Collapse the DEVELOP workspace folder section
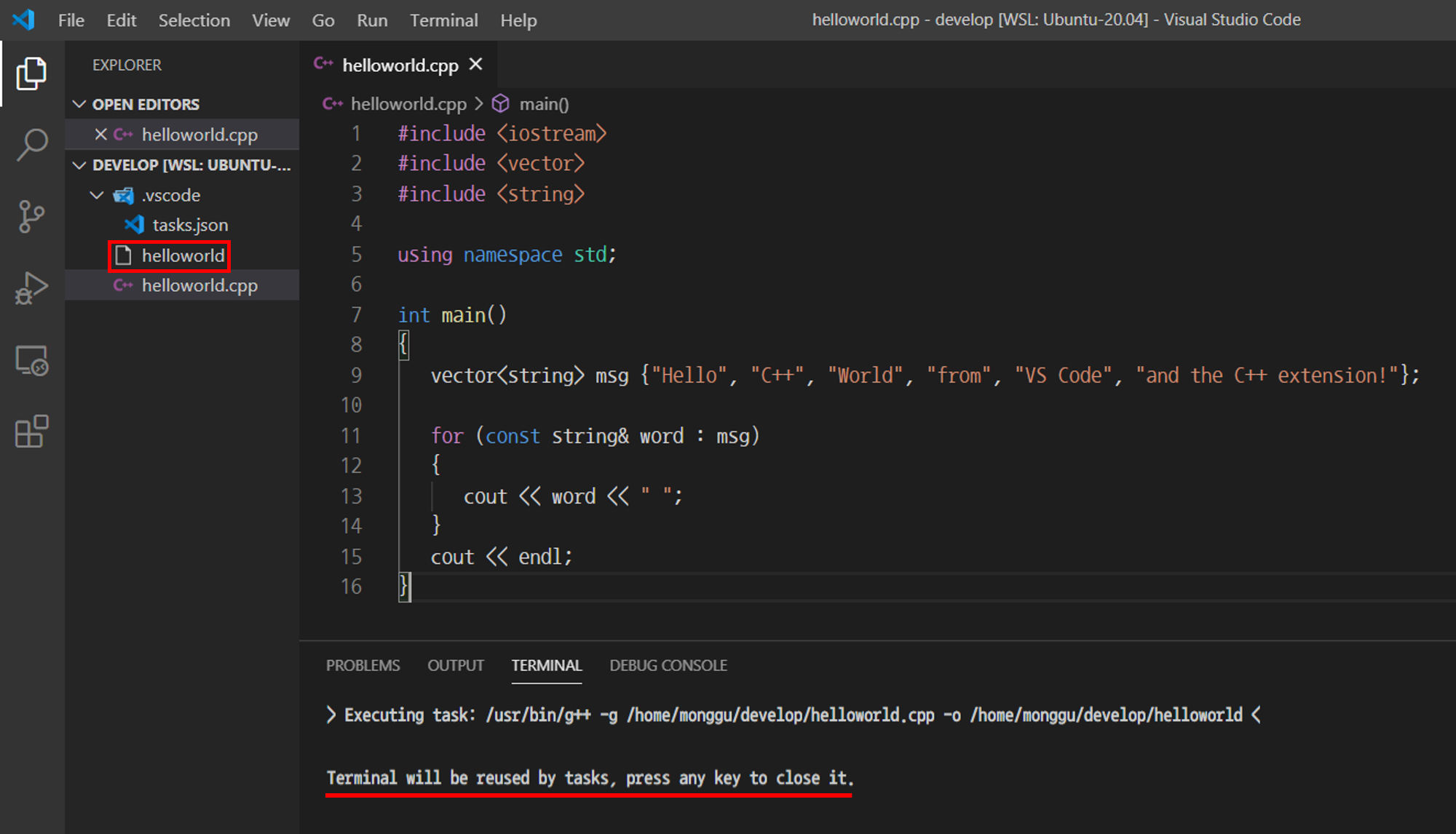The width and height of the screenshot is (1456, 834). coord(79,165)
